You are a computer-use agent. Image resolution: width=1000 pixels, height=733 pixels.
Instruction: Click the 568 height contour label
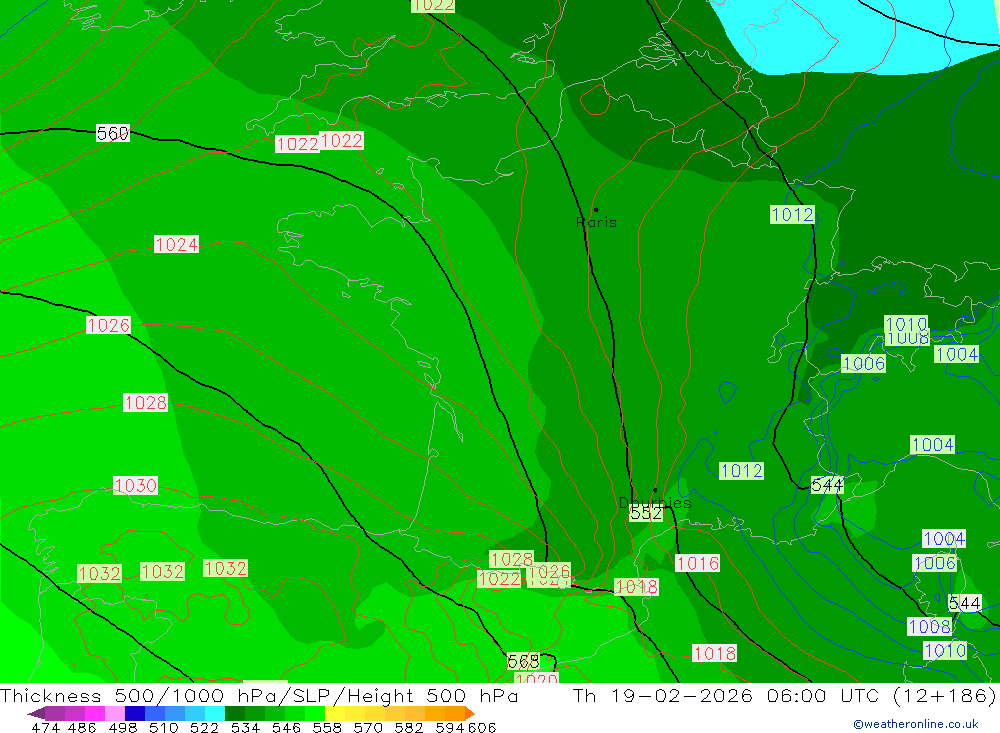524,662
